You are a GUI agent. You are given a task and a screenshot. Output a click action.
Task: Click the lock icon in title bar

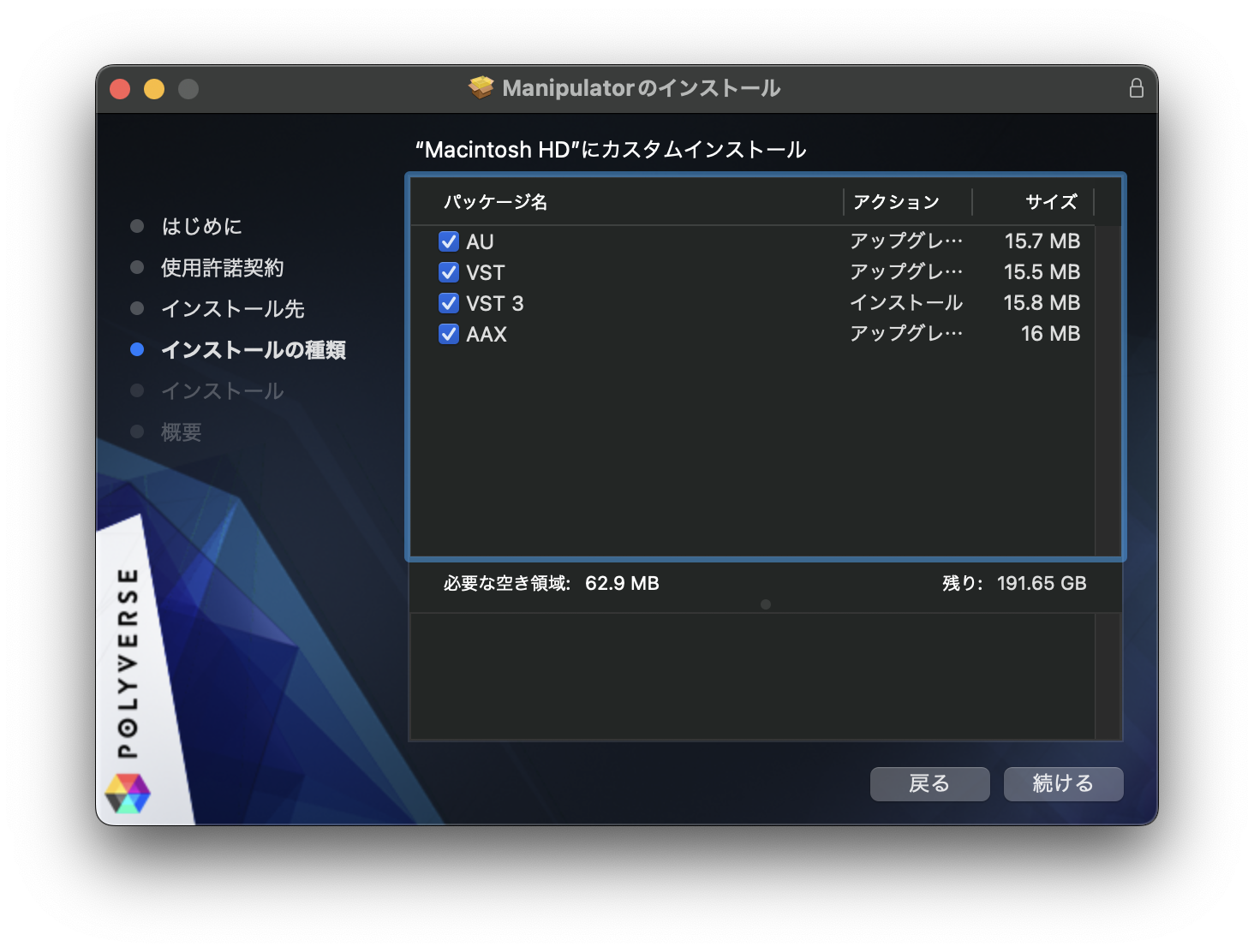pos(1136,88)
